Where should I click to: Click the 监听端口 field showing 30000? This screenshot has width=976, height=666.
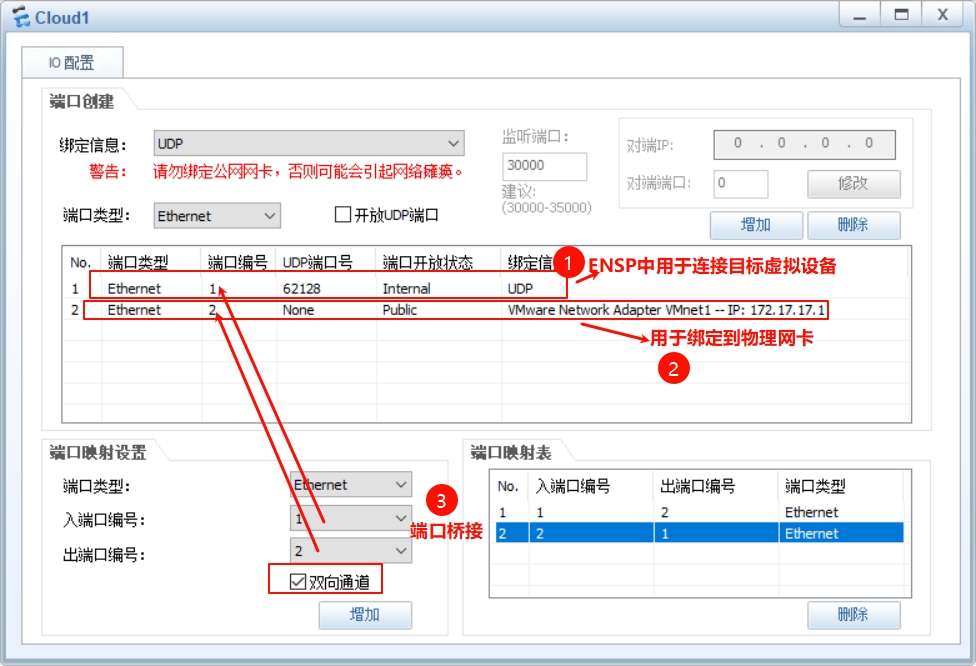(544, 166)
